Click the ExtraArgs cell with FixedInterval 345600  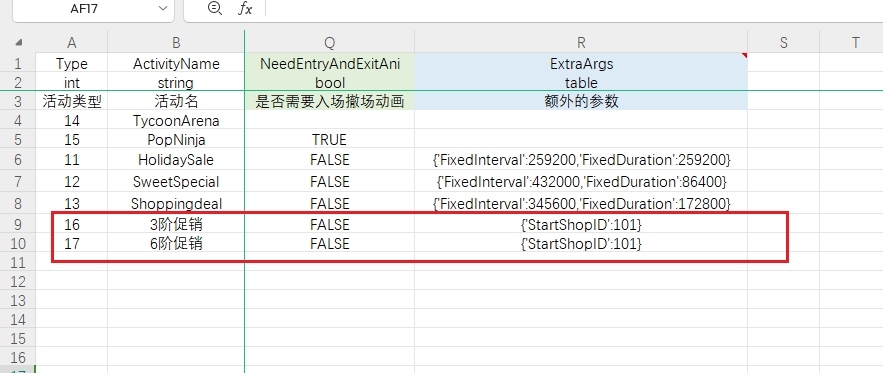pos(581,203)
